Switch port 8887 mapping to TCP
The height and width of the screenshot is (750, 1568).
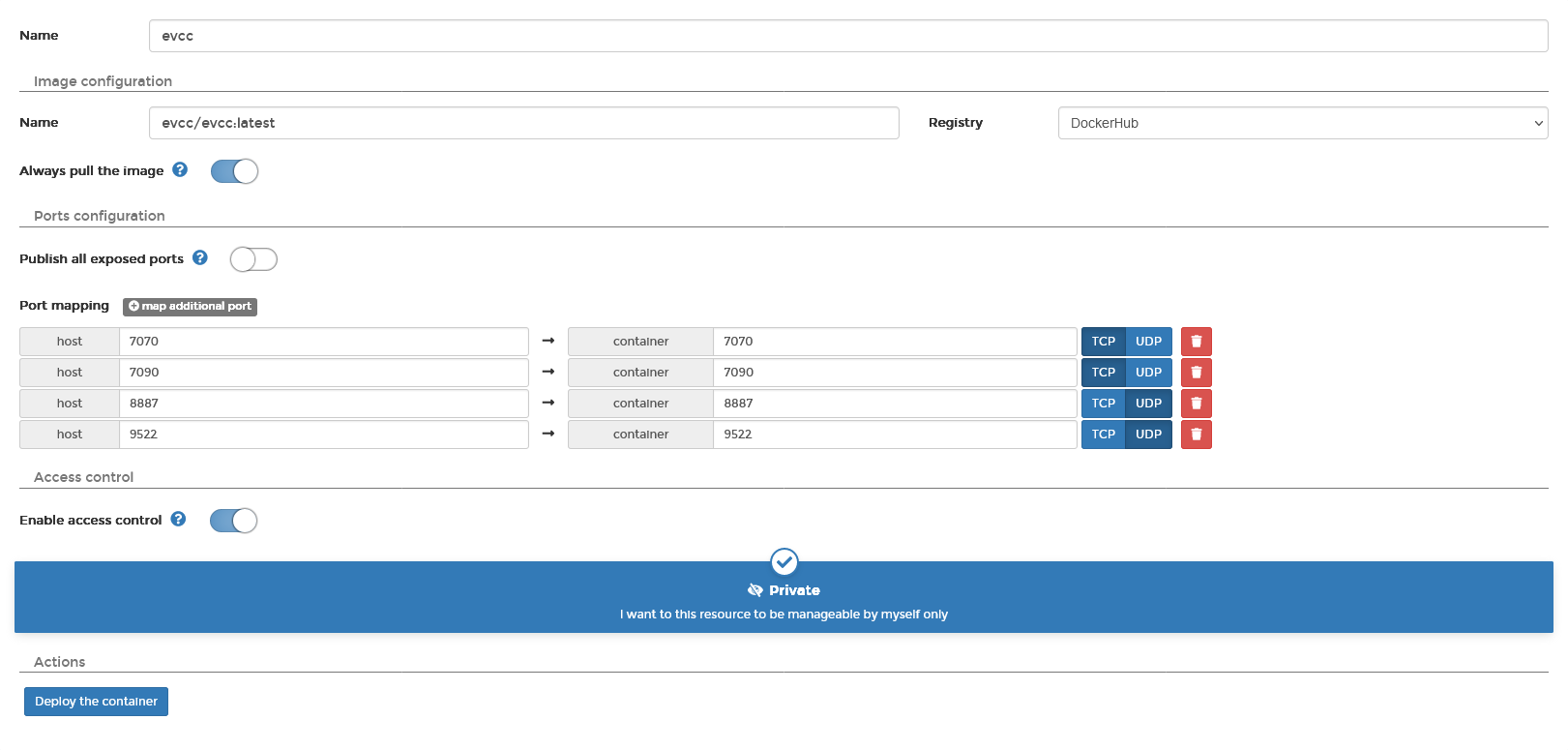pos(1103,404)
